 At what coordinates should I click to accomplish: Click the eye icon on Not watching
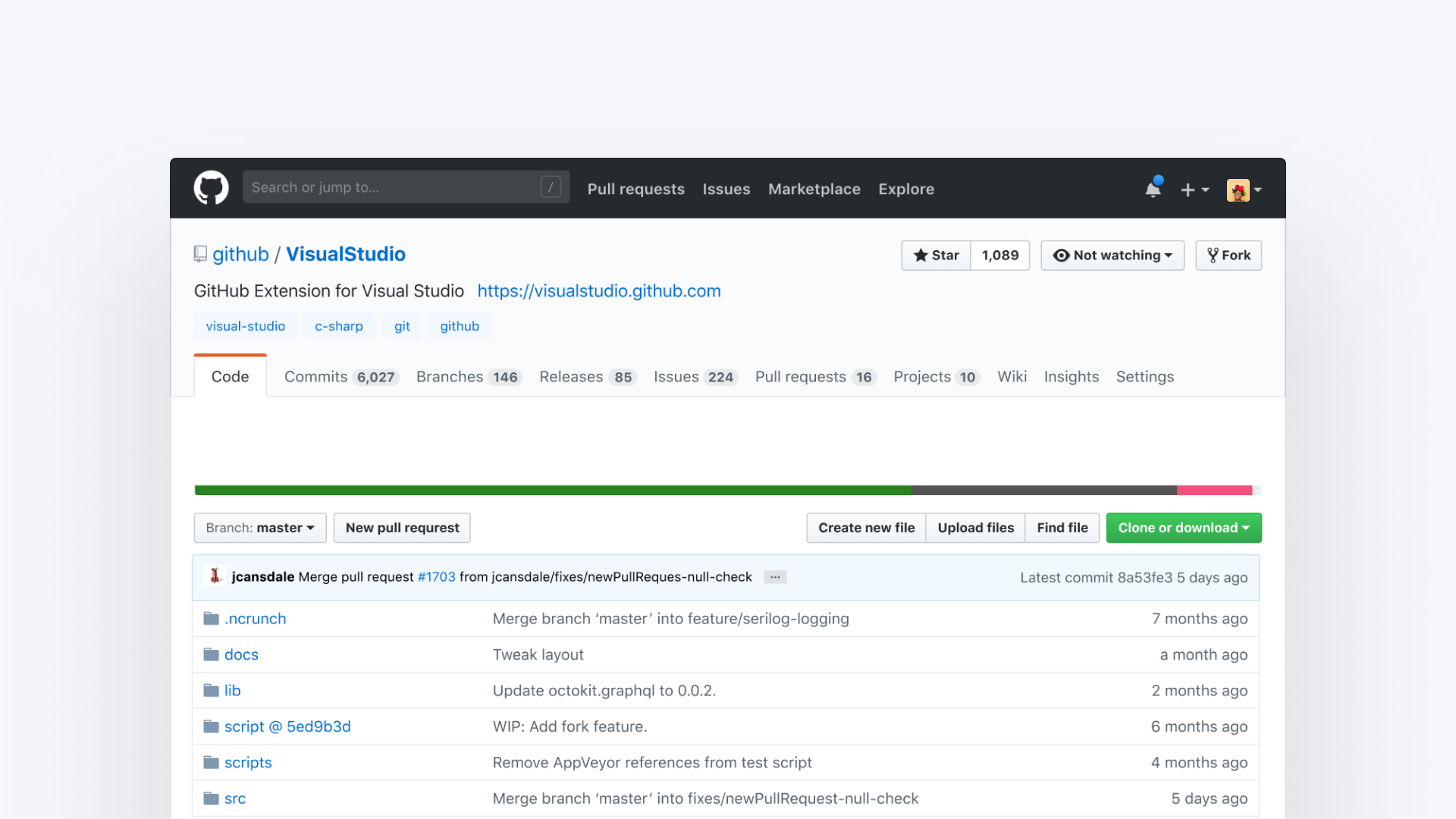tap(1062, 256)
